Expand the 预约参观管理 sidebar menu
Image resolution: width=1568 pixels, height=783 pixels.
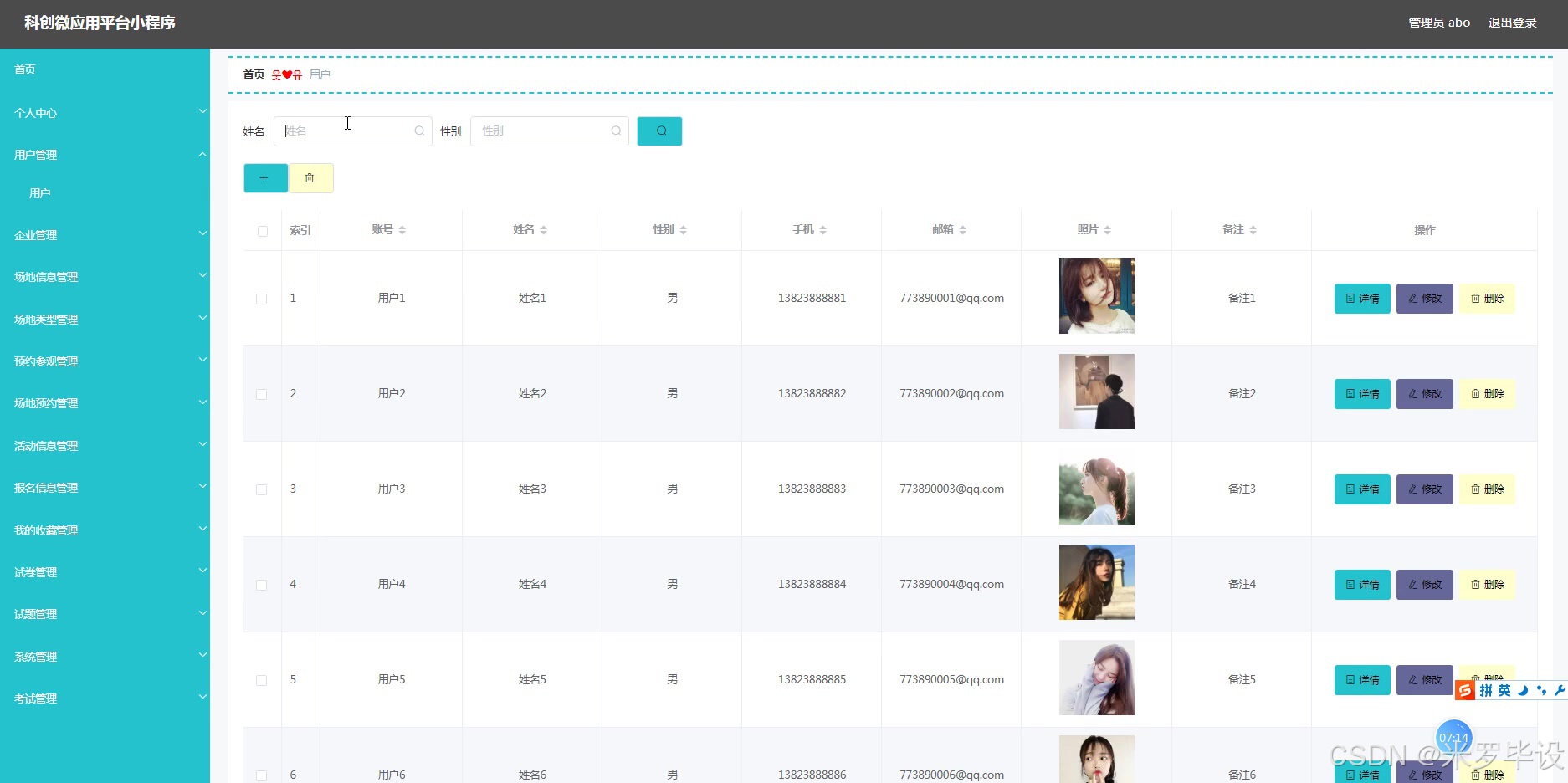tap(105, 361)
